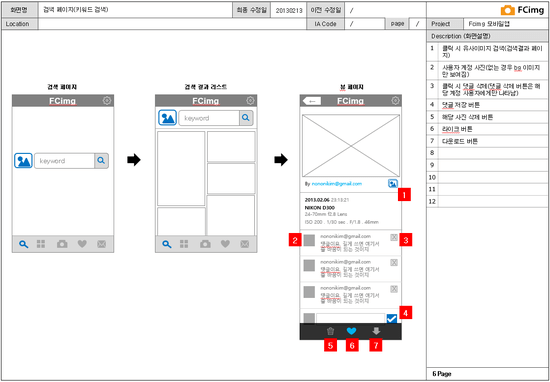Viewport: 550px width, 382px height.
Task: Click the ISO 200 exposure info line
Action: tap(342, 222)
